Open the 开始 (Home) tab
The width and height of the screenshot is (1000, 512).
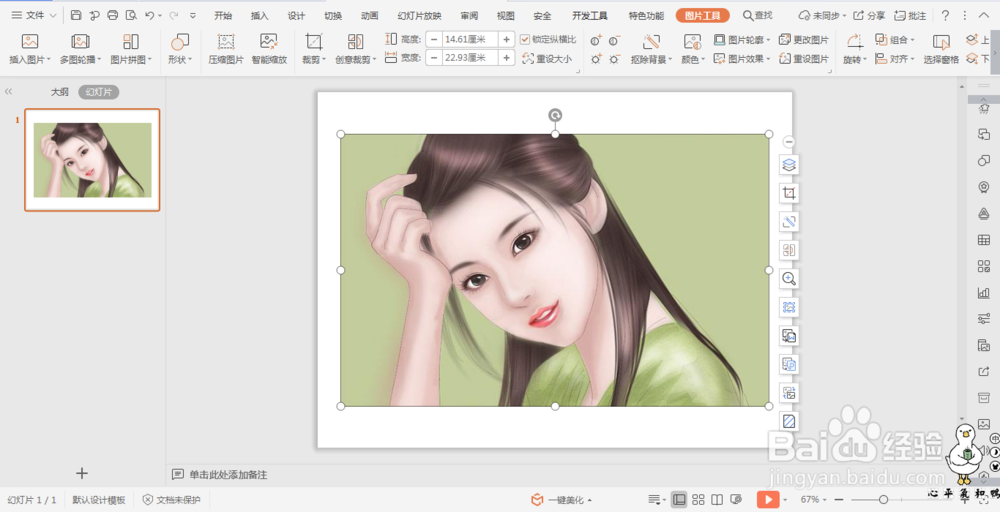pyautogui.click(x=223, y=15)
